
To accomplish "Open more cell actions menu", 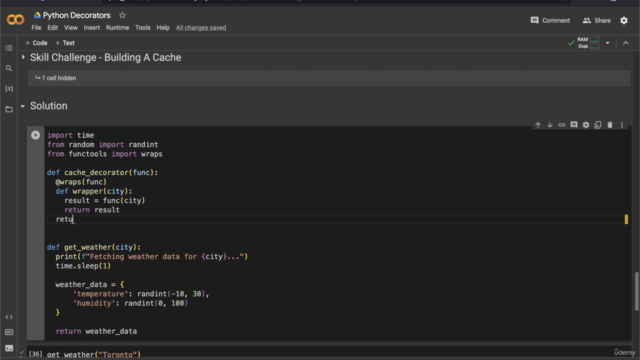I will click(622, 125).
